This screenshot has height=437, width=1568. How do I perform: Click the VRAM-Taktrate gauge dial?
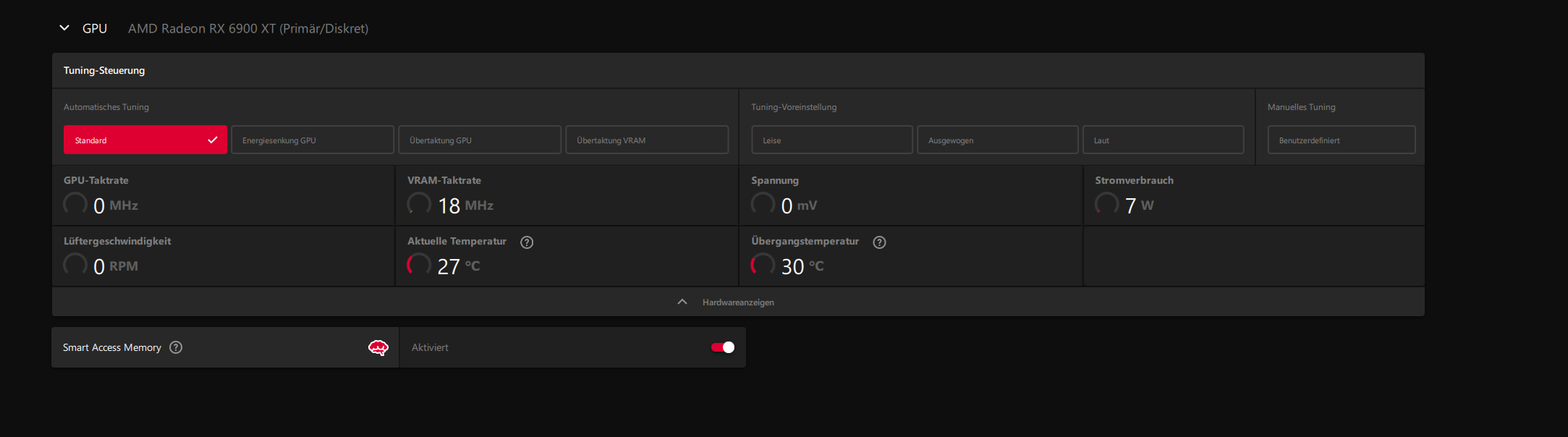[419, 204]
